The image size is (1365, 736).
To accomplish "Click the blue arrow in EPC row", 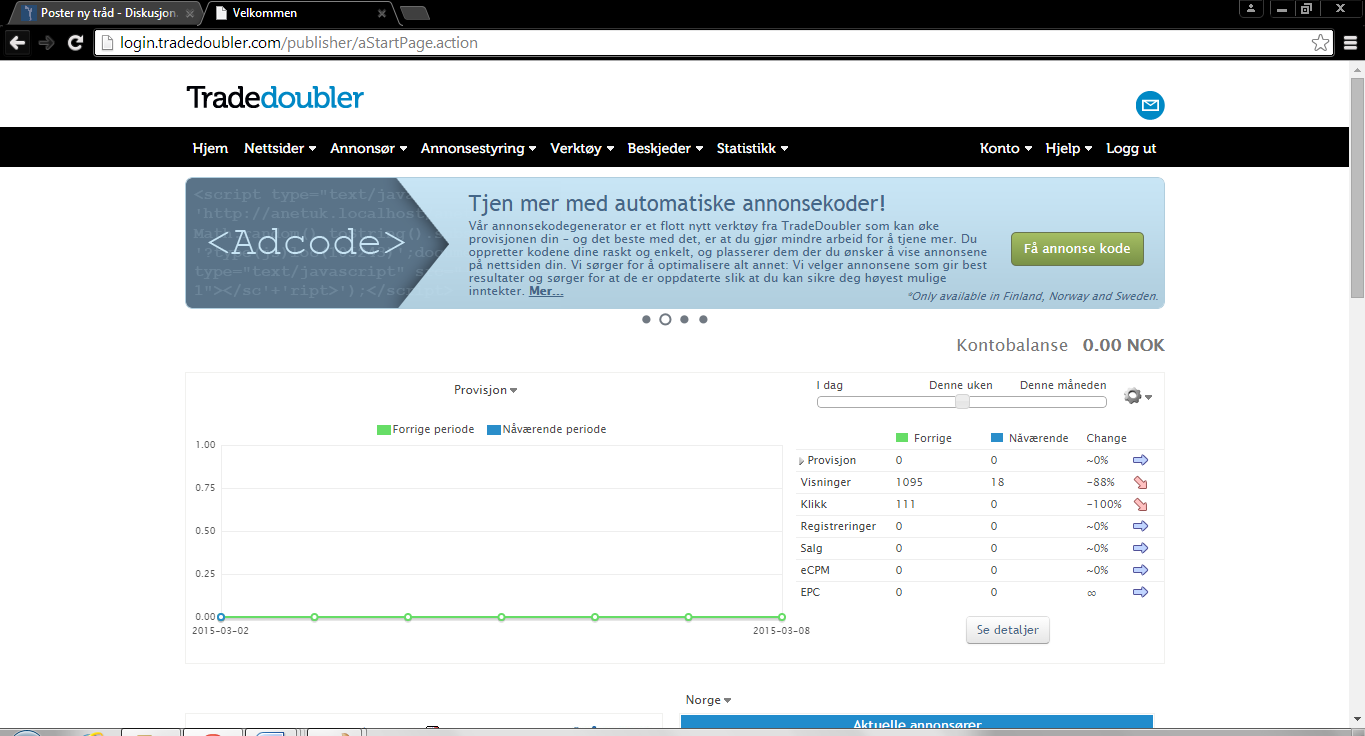I will tap(1140, 592).
